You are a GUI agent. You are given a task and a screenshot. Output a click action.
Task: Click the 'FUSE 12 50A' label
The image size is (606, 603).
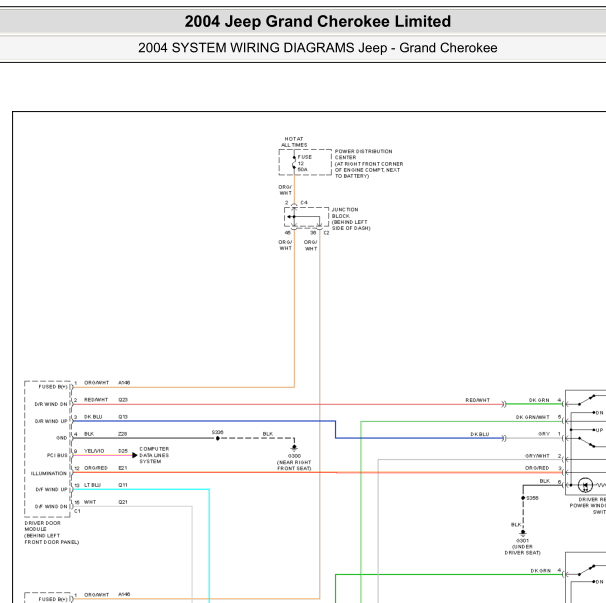click(x=305, y=163)
